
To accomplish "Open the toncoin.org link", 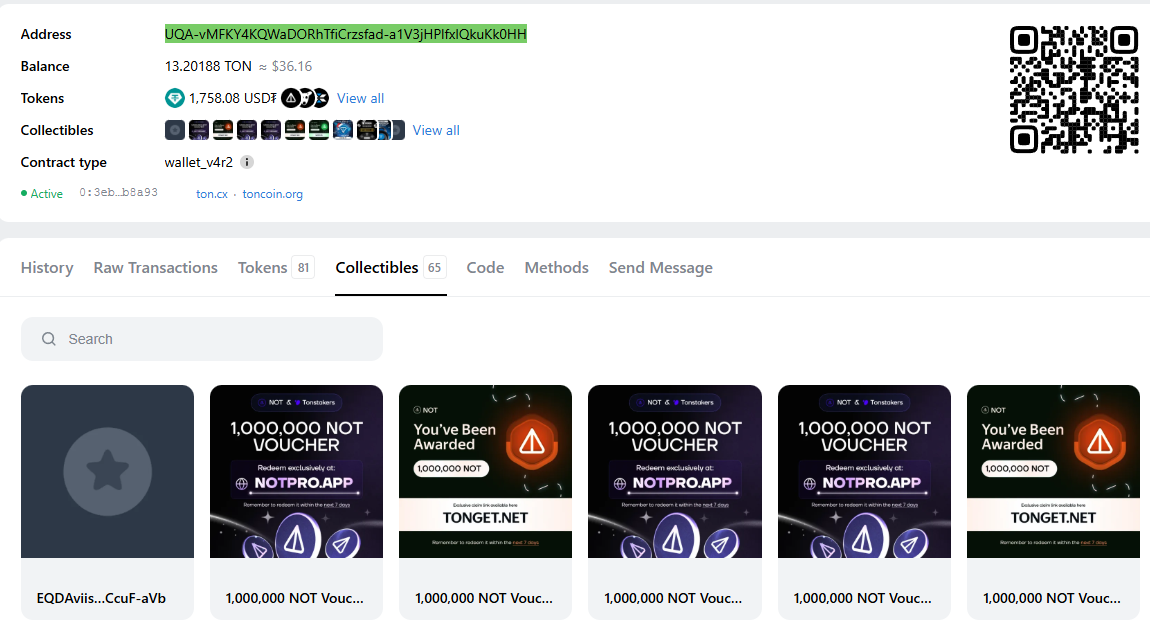I will coord(272,194).
